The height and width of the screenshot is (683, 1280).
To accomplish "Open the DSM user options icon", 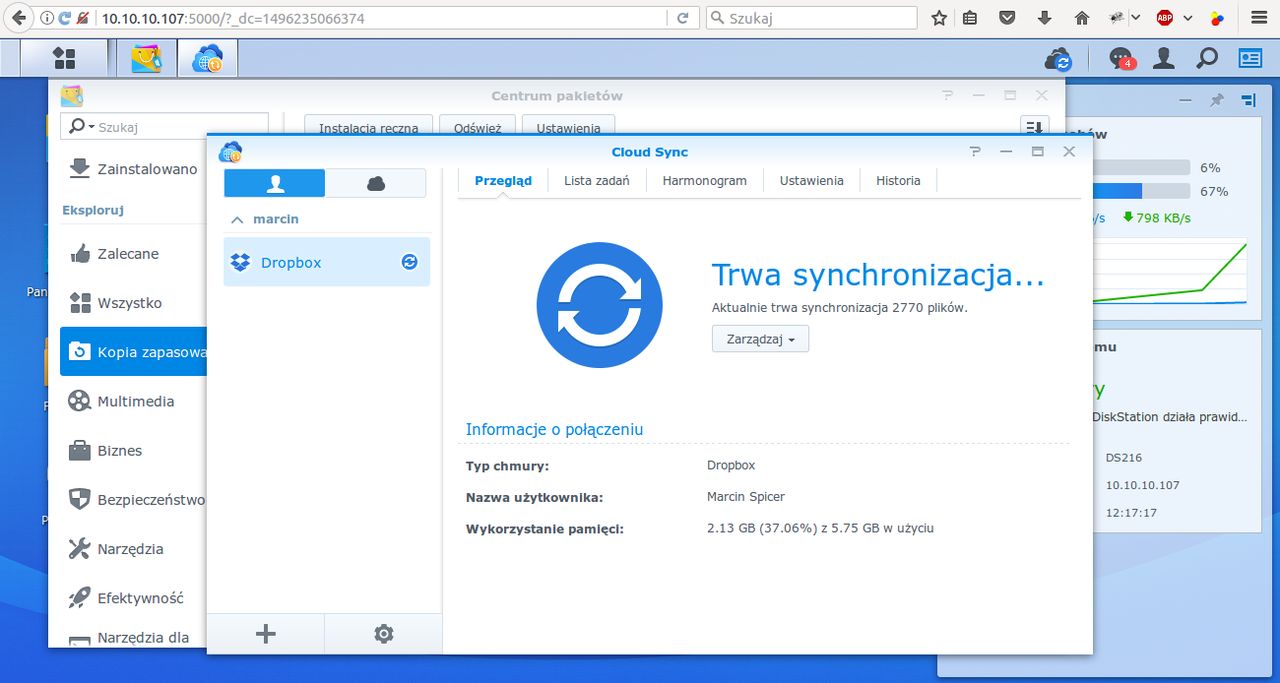I will pos(1163,59).
